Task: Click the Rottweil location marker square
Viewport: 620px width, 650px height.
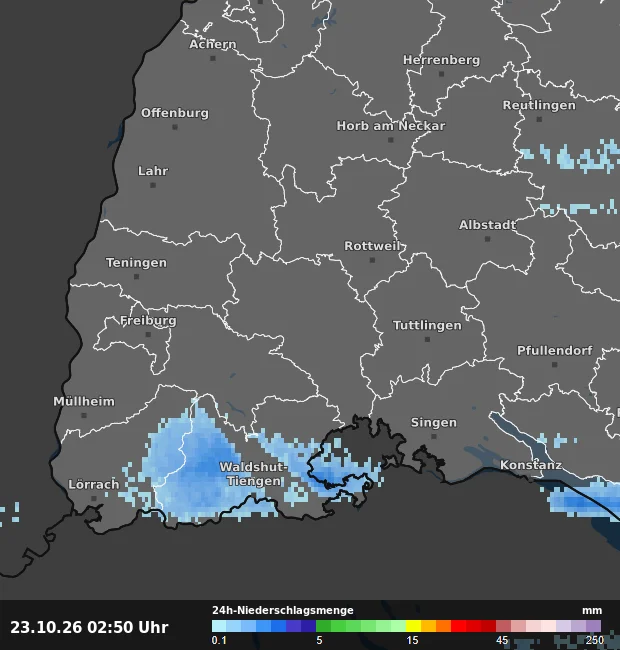Action: (372, 260)
